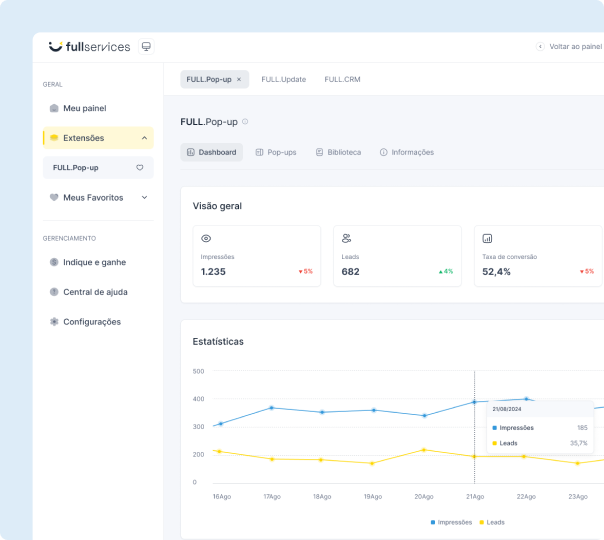This screenshot has width=604, height=540.
Task: Open Indique e ganhe page
Action: [94, 262]
